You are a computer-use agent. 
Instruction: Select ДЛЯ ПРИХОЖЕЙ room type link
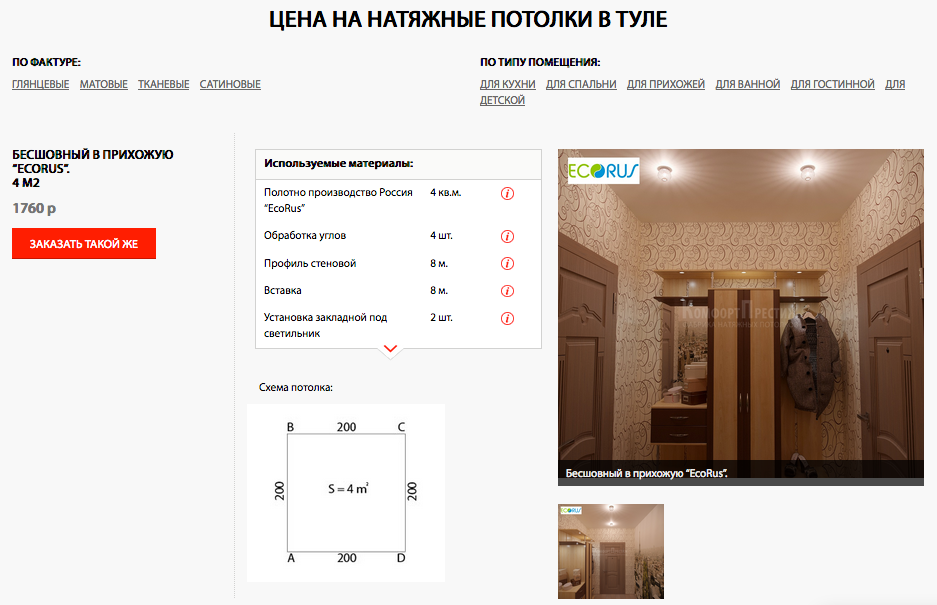666,84
